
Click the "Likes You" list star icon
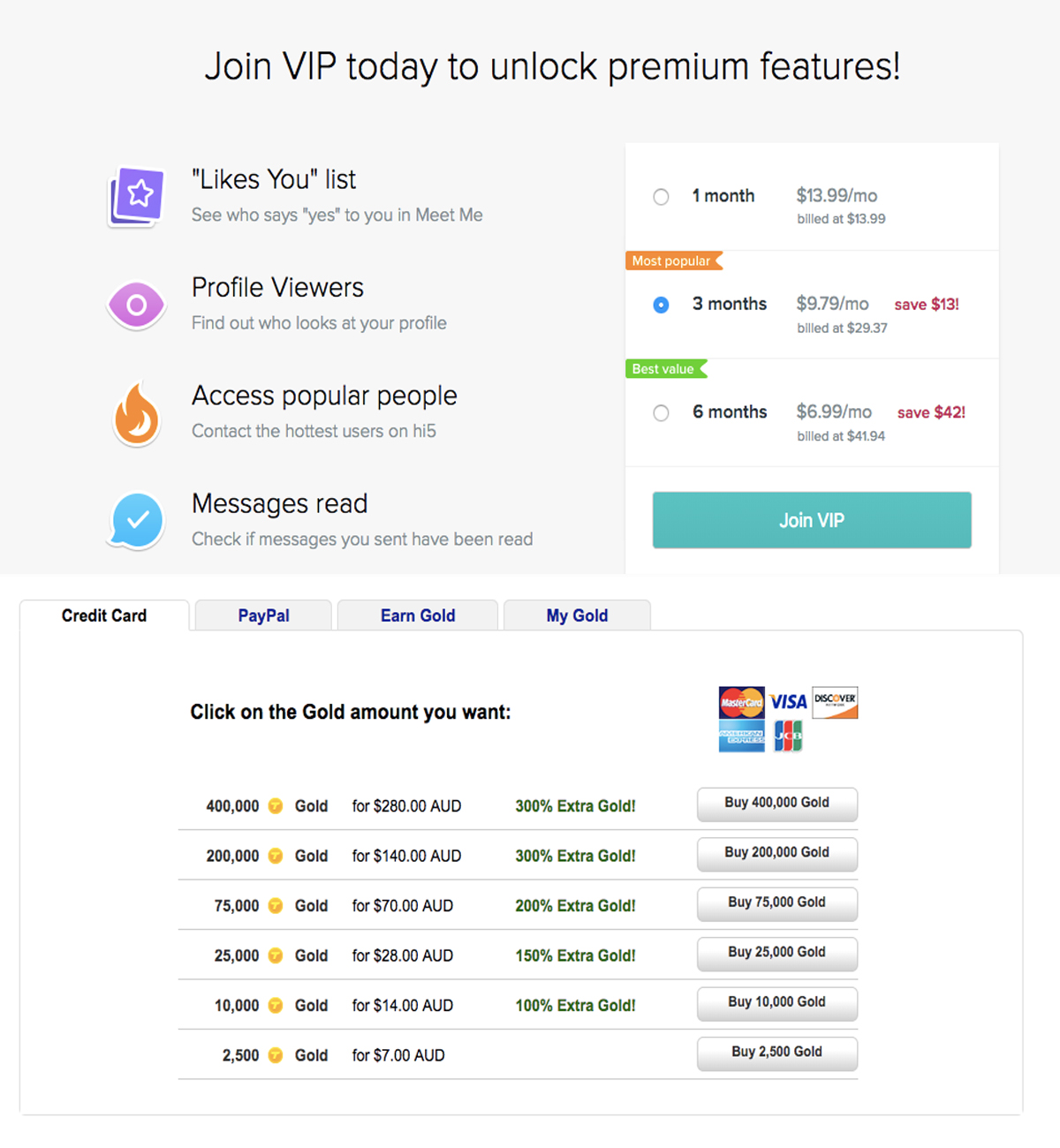[x=137, y=196]
